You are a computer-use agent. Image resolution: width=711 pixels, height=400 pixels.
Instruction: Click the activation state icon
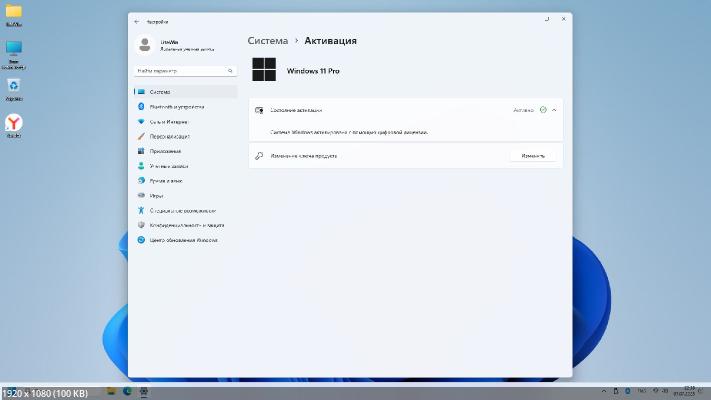click(x=259, y=110)
